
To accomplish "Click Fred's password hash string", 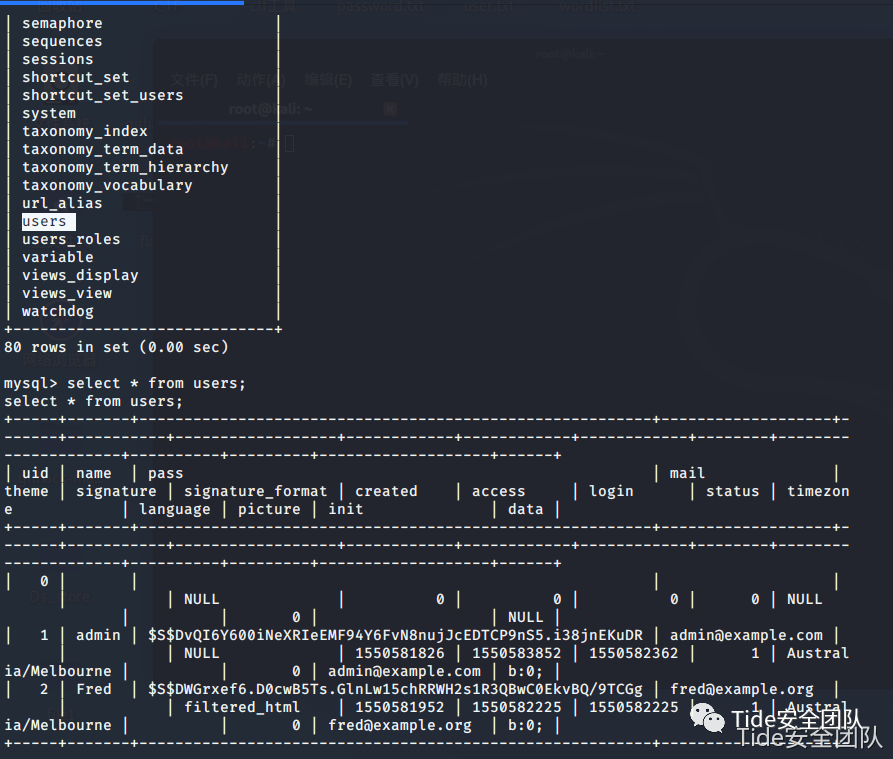I will point(395,689).
